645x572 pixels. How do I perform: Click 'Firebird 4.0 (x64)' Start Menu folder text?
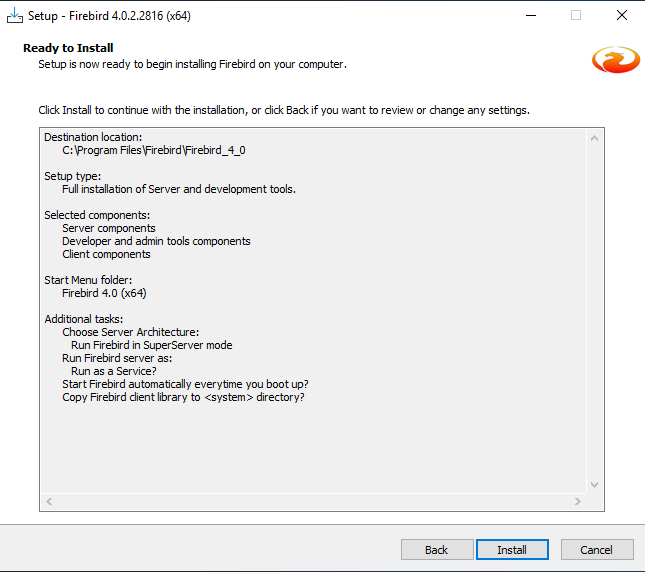point(105,293)
